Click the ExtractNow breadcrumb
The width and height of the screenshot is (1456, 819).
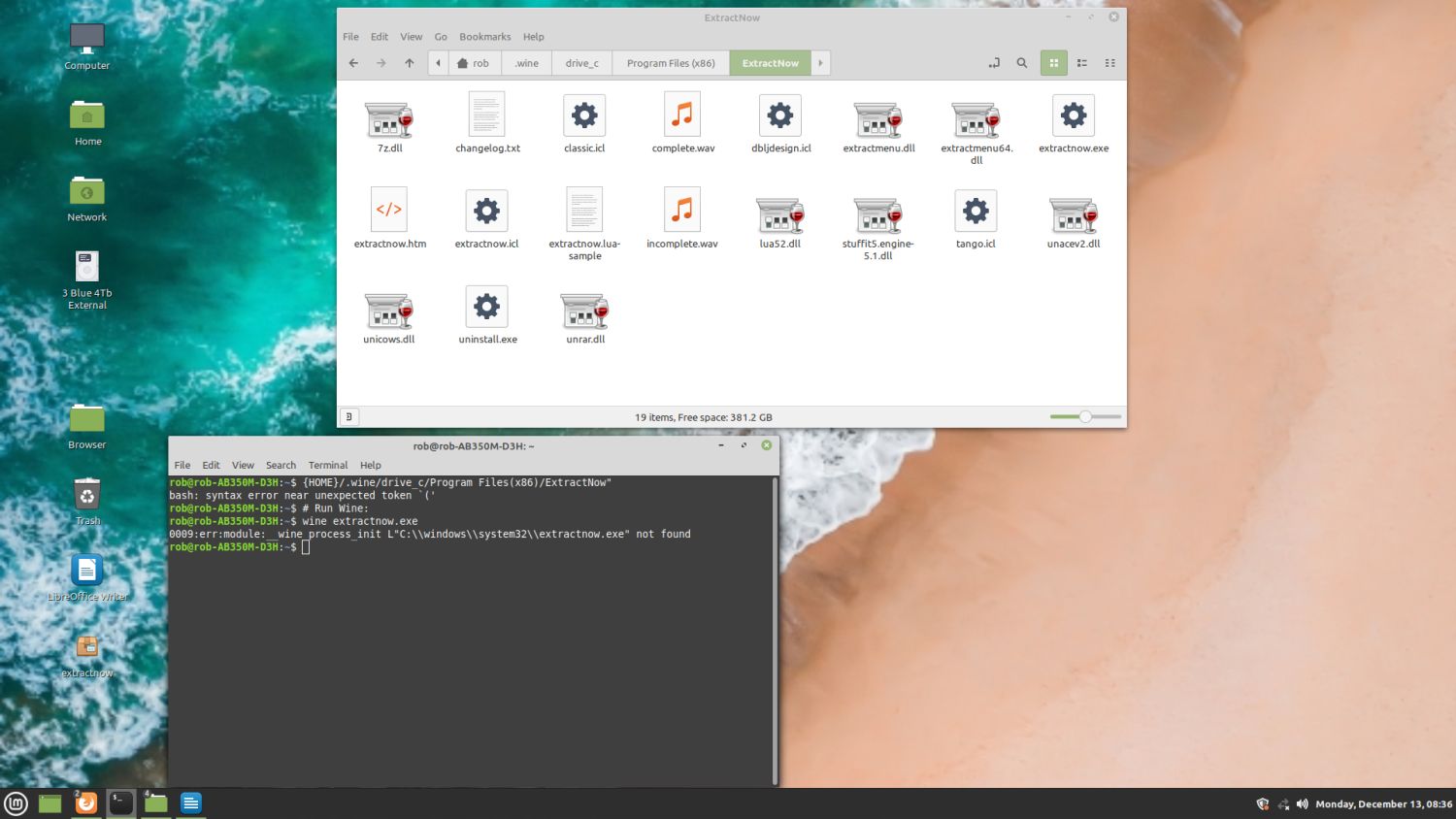[771, 63]
